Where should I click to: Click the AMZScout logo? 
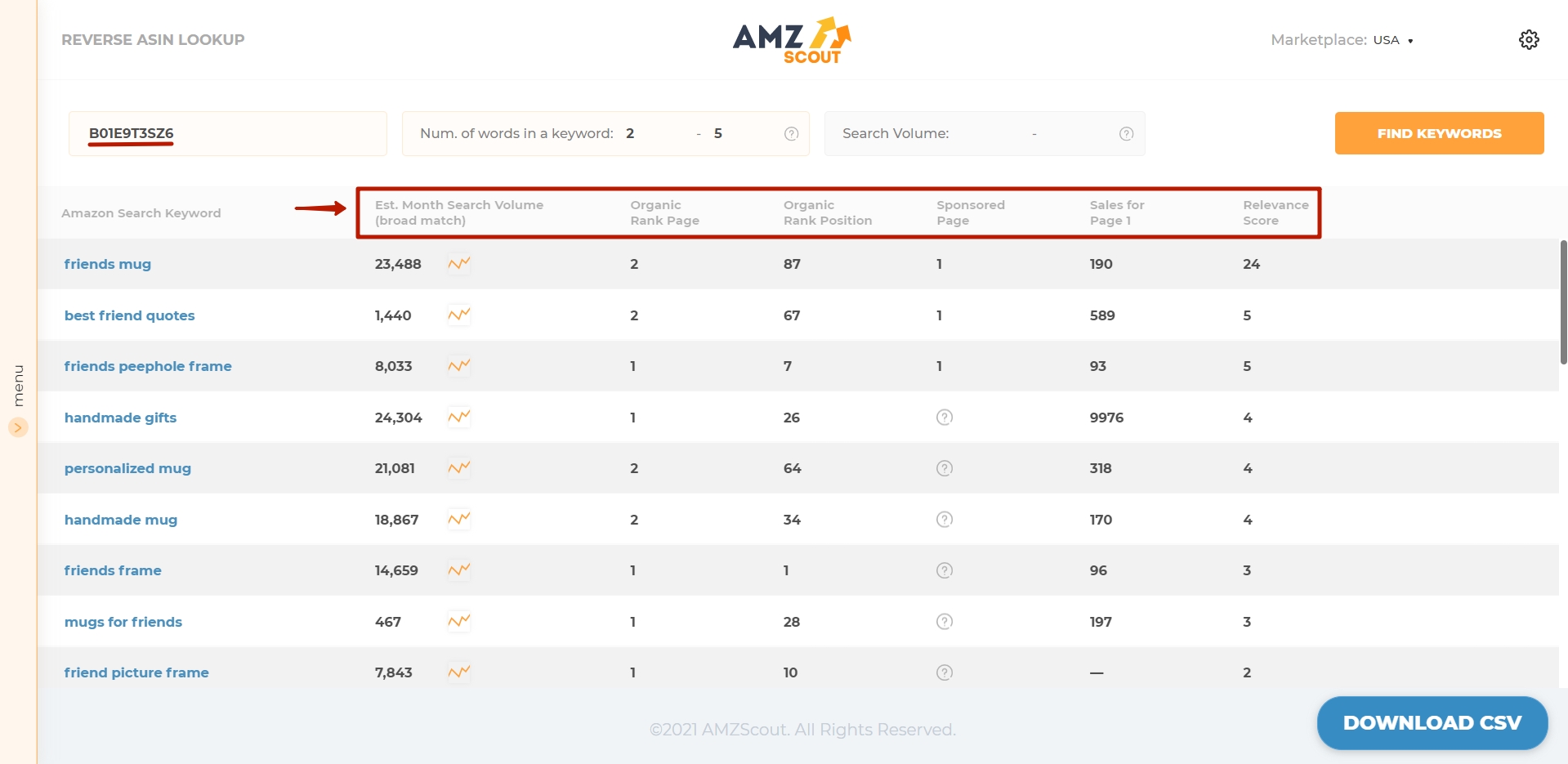tap(791, 38)
